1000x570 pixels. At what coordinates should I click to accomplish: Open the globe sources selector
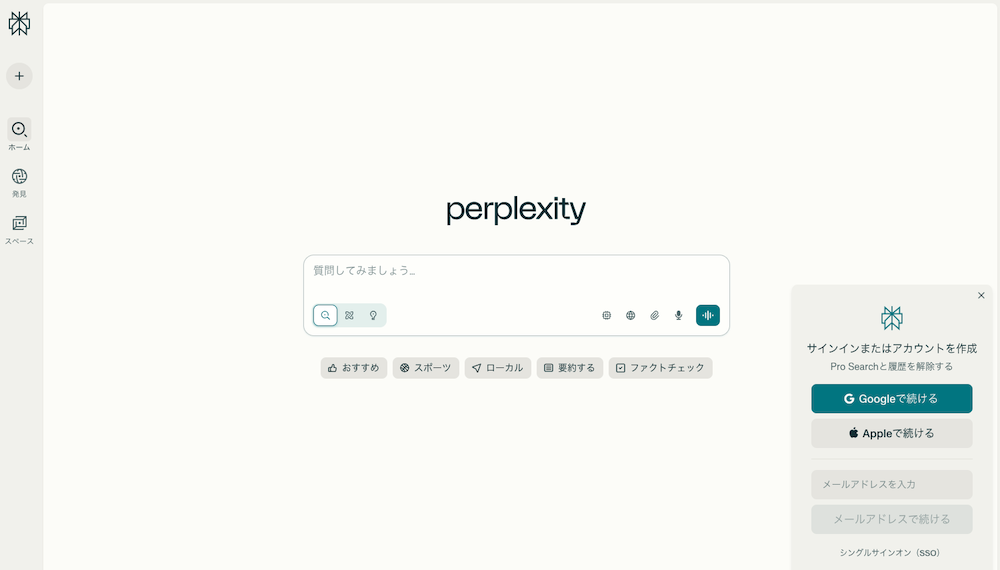(x=631, y=315)
